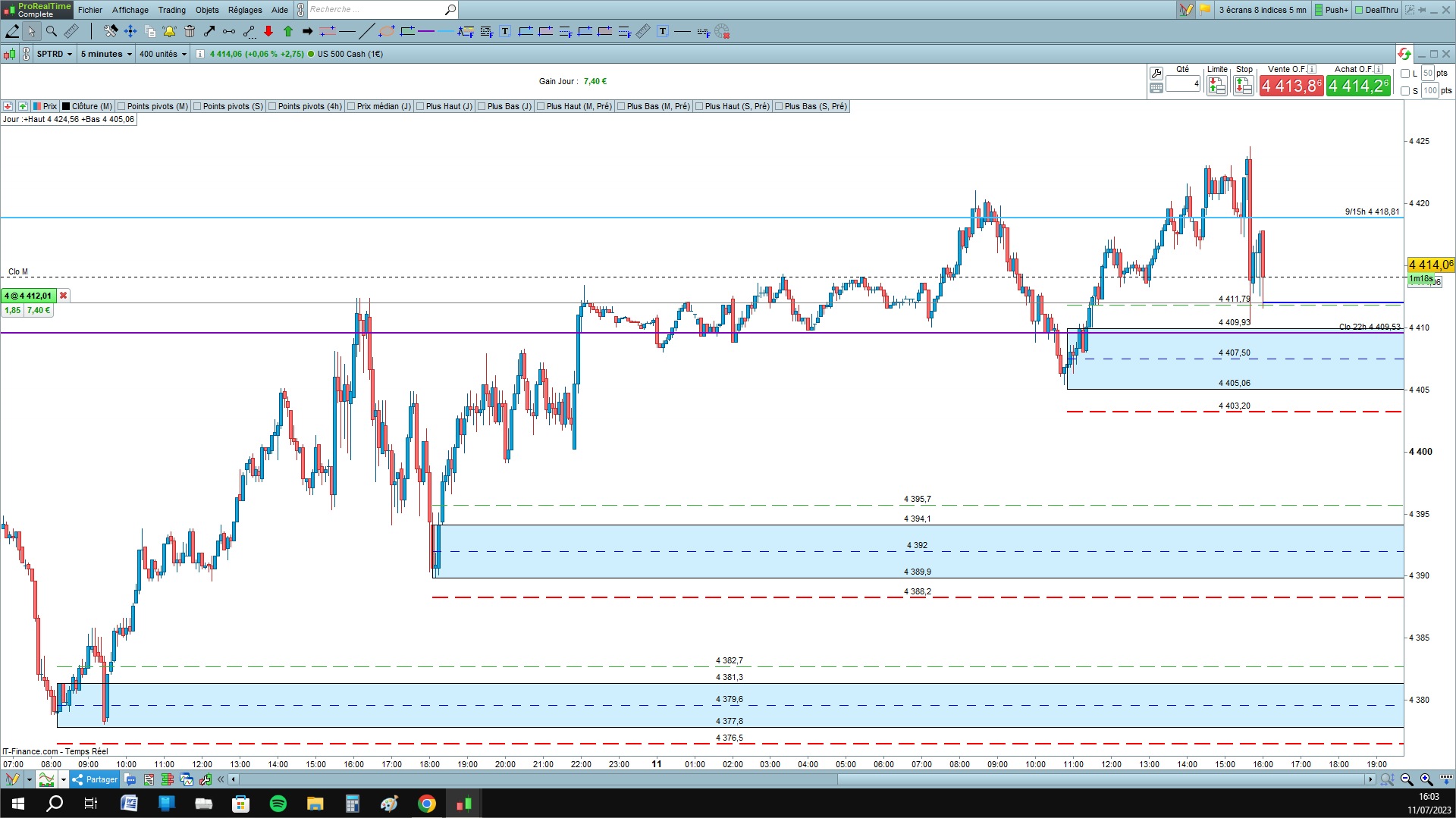Click the trash can delete-objects icon

click(x=190, y=31)
